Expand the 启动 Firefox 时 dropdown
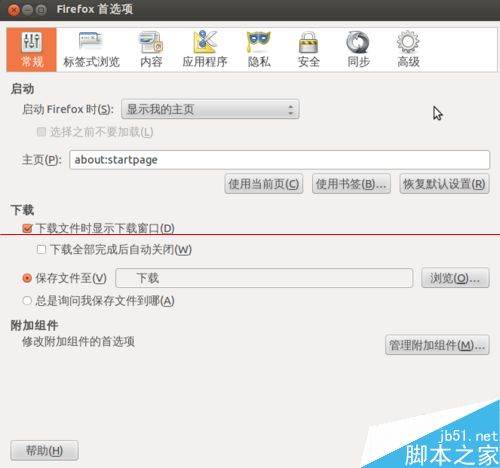Screen dimensions: 500x468 [x=210, y=109]
